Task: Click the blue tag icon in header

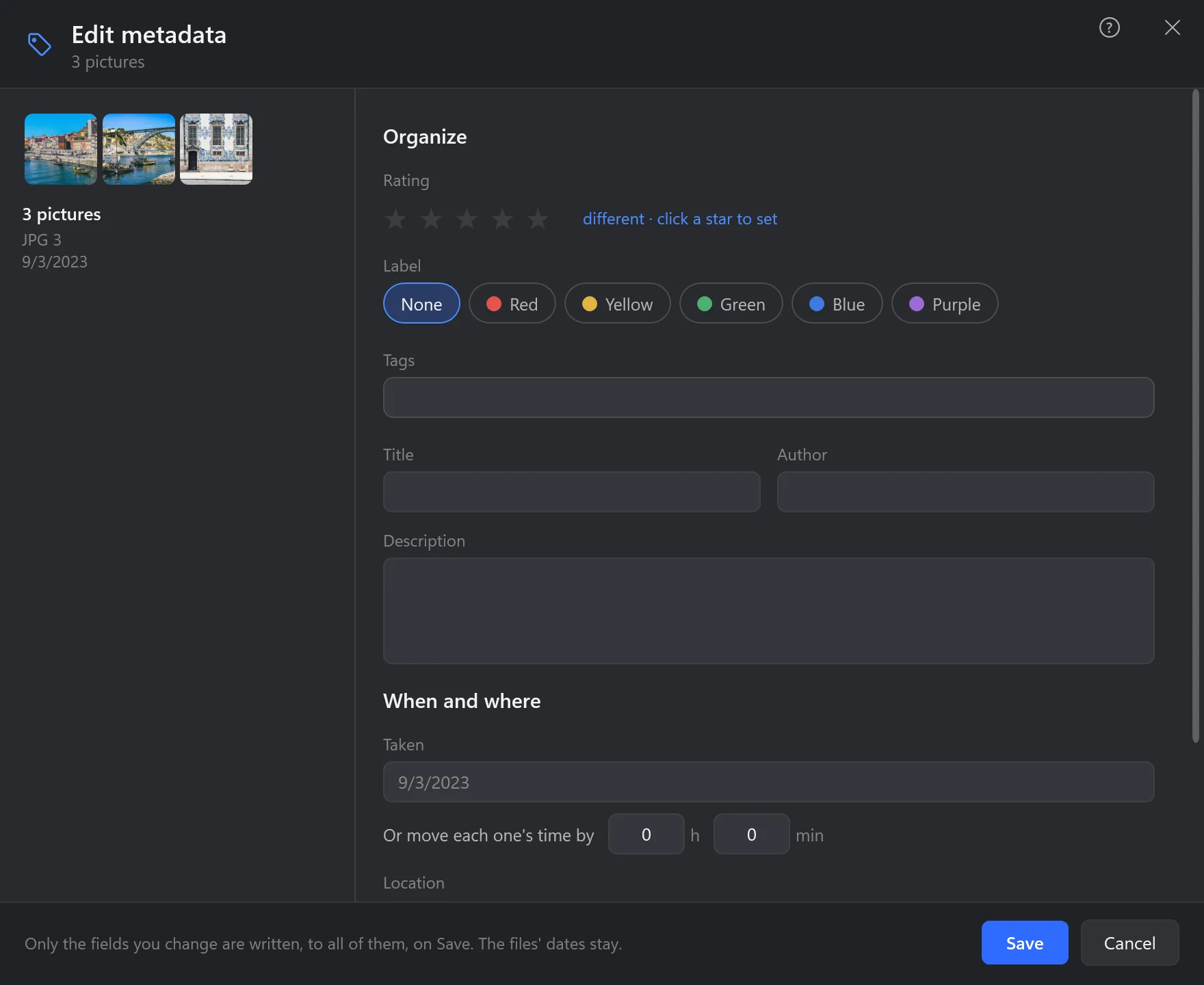Action: tap(39, 44)
